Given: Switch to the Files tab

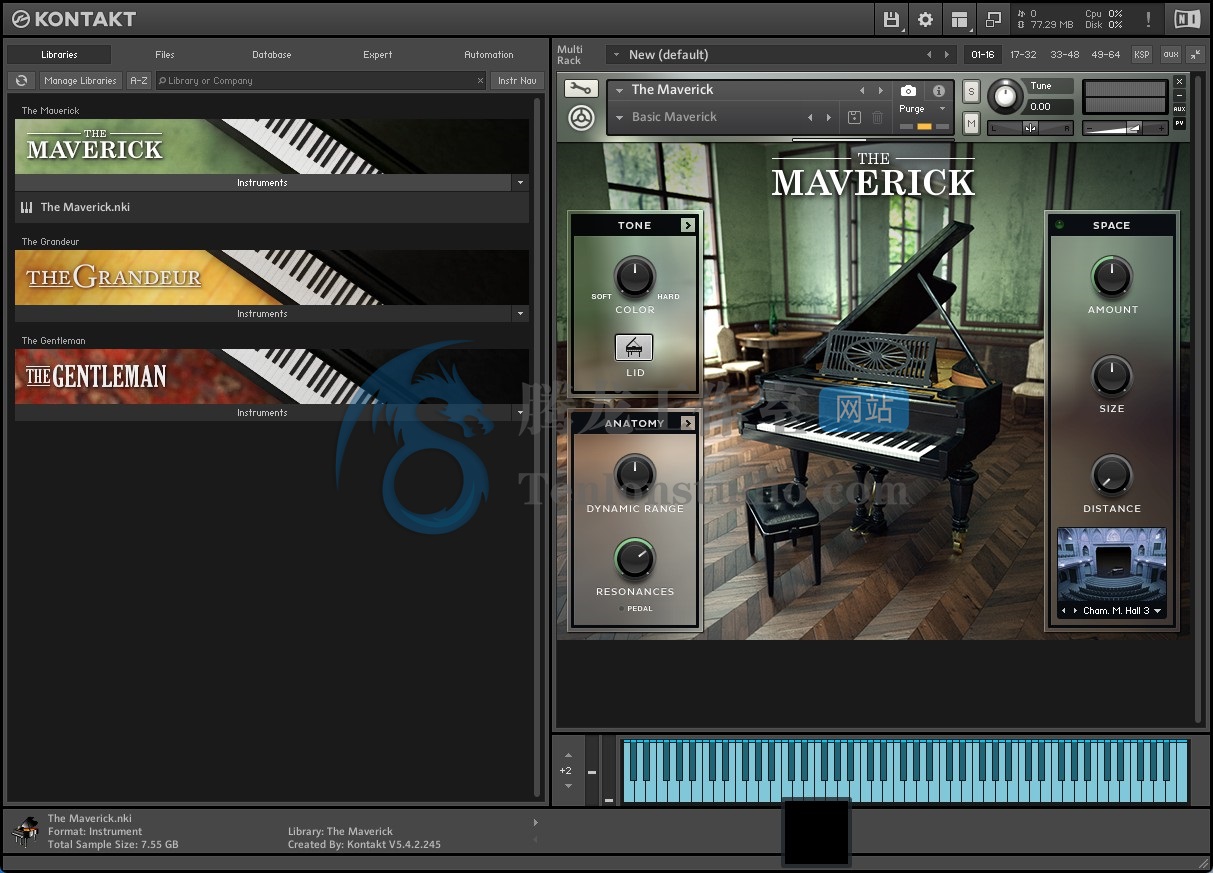Looking at the screenshot, I should pyautogui.click(x=165, y=55).
